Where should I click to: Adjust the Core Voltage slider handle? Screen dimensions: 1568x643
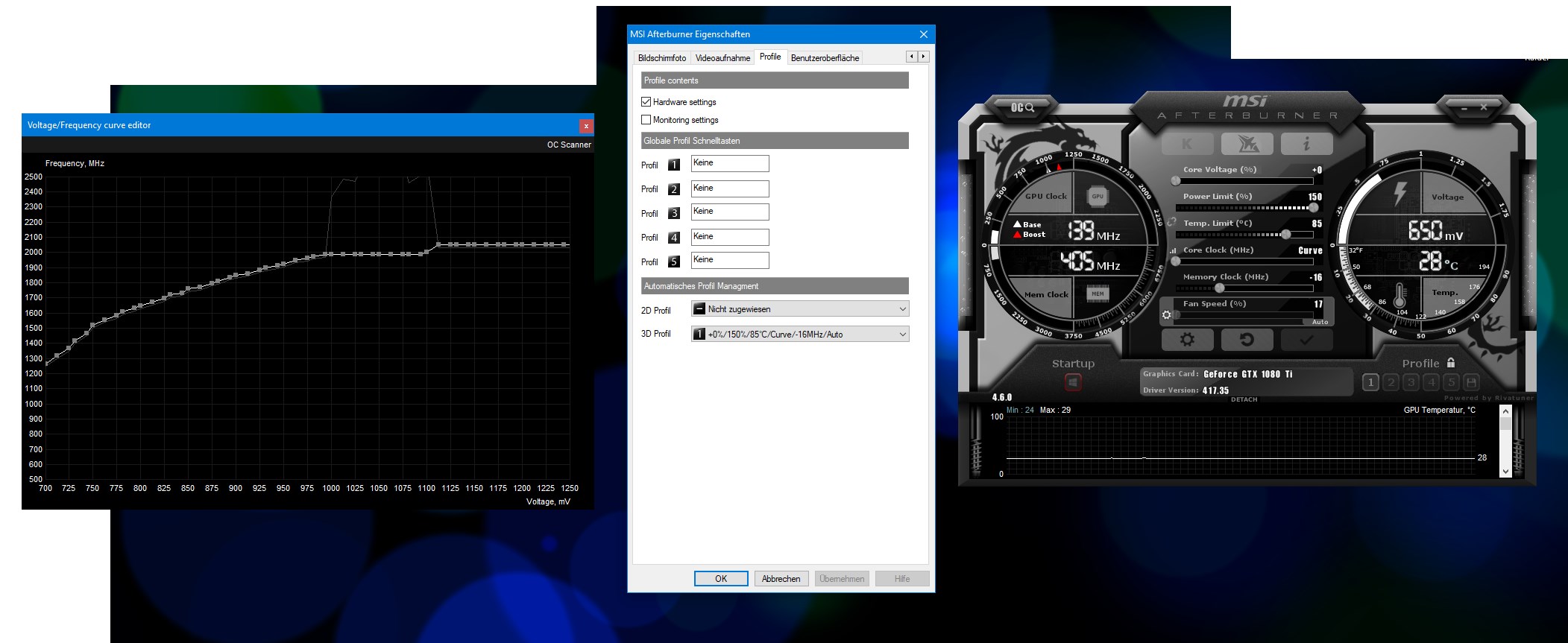click(x=1176, y=180)
